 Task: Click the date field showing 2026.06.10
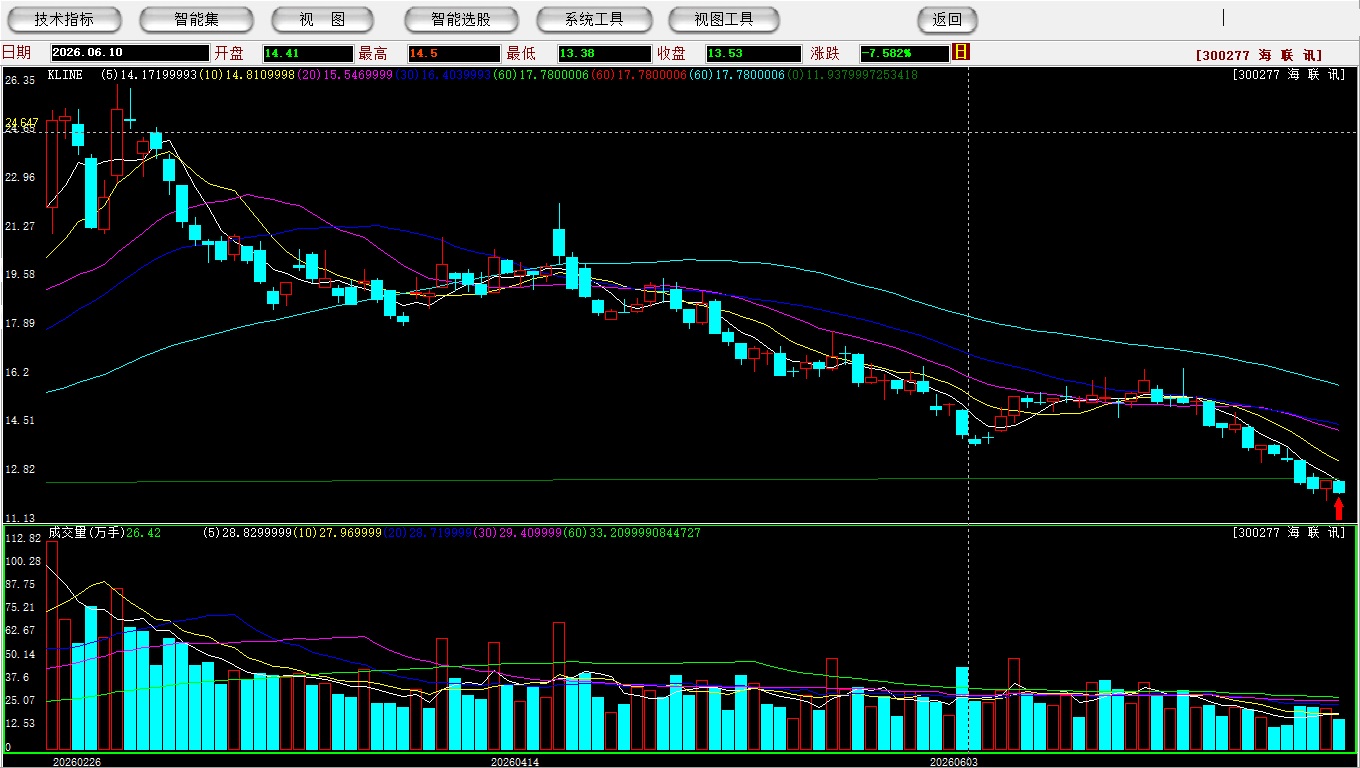click(130, 53)
